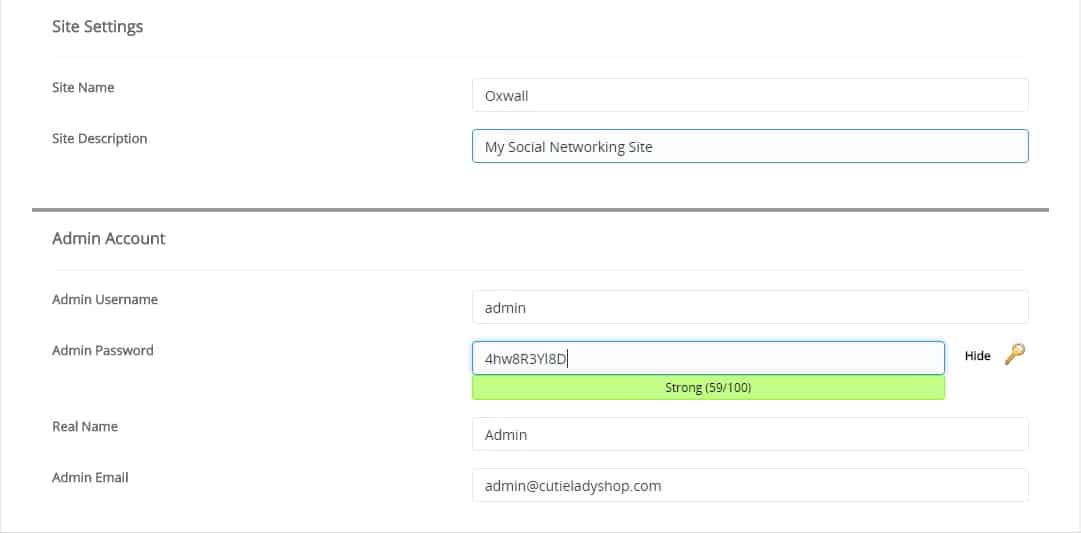Focus the Site Name field containing Oxwall
The width and height of the screenshot is (1081, 533).
click(x=750, y=95)
